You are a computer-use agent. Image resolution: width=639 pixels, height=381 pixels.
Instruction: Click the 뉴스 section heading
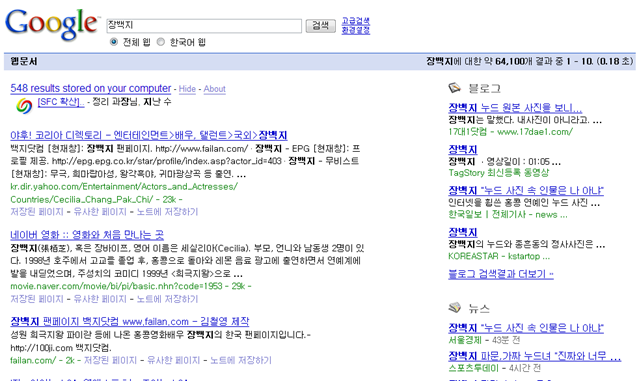479,308
